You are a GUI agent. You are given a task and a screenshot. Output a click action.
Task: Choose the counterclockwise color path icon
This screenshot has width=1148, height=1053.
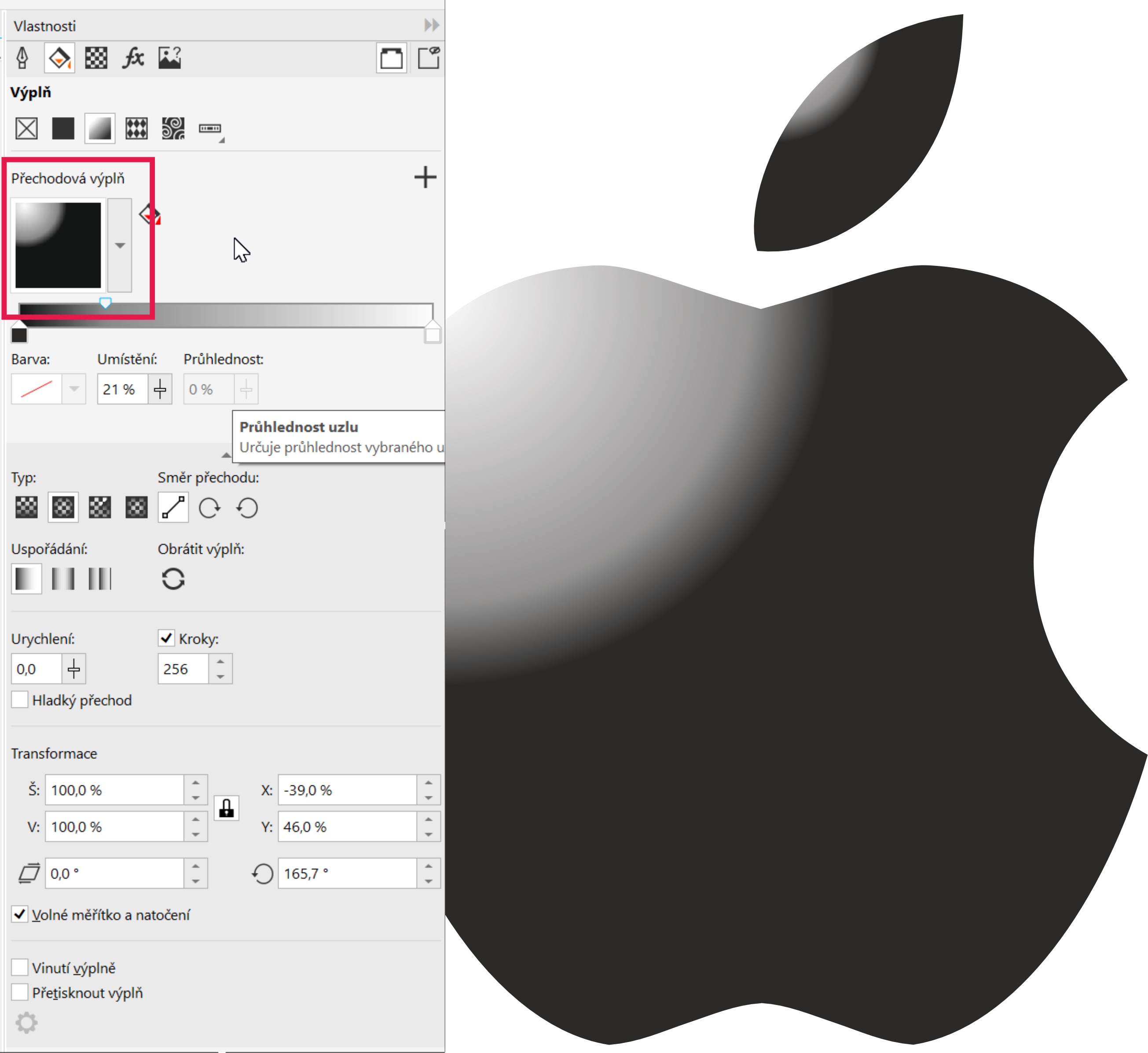point(247,508)
